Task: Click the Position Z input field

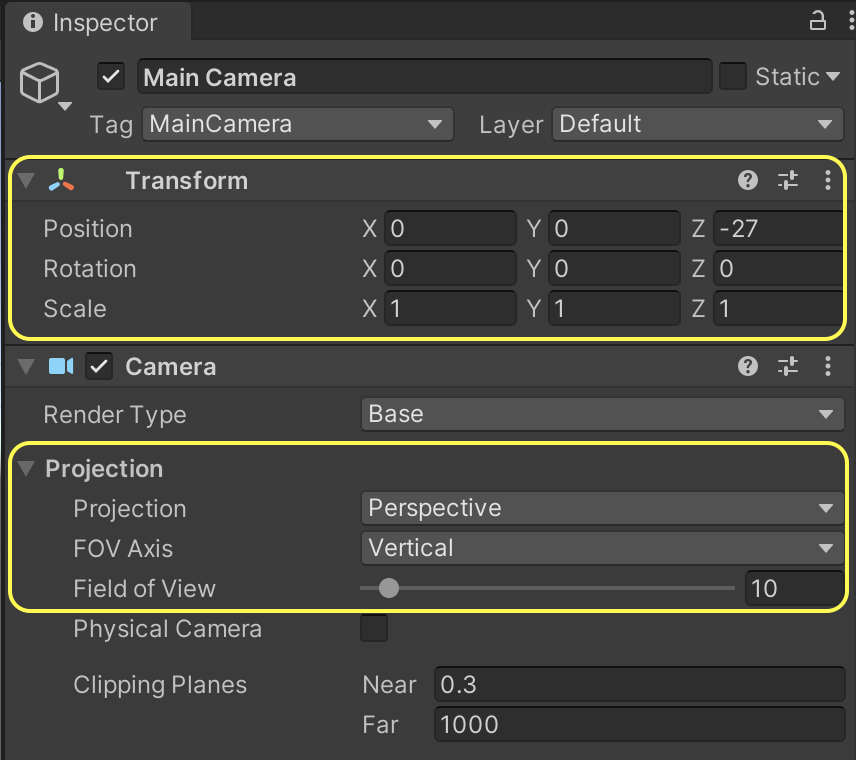Action: [x=778, y=229]
